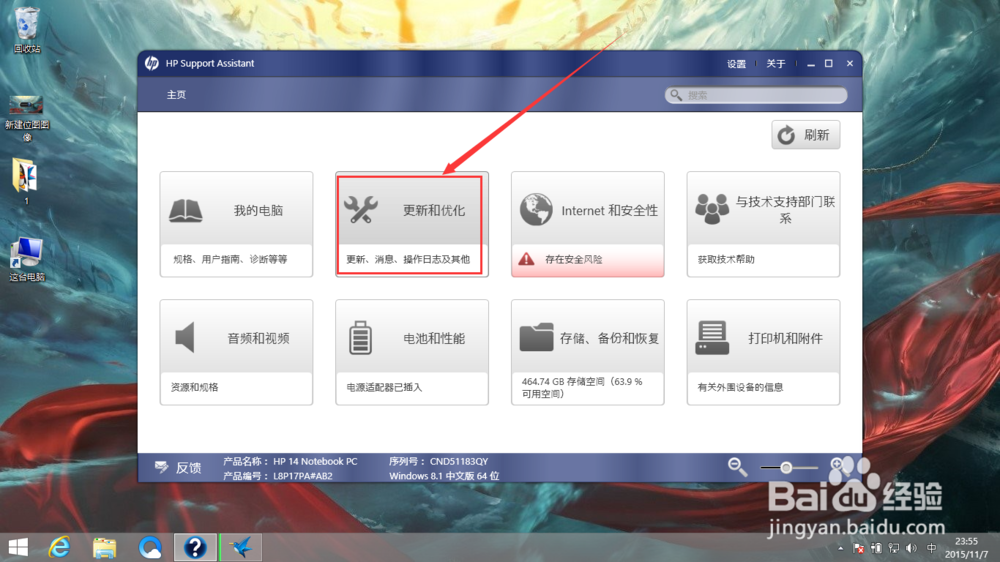The image size is (1000, 562).
Task: Click the speaker icon for 音频和视频
Action: 185,337
